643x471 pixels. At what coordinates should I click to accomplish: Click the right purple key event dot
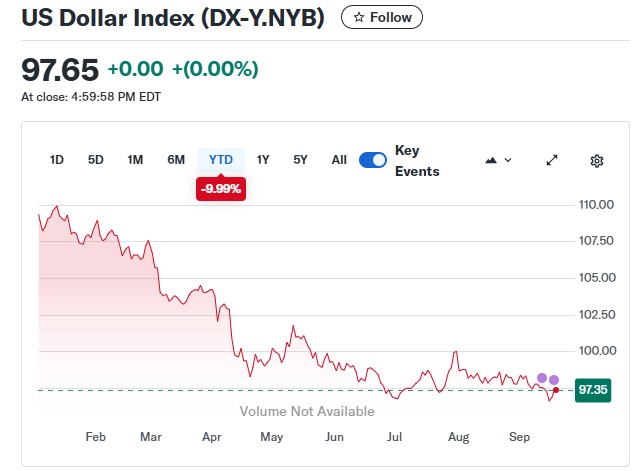(x=554, y=380)
